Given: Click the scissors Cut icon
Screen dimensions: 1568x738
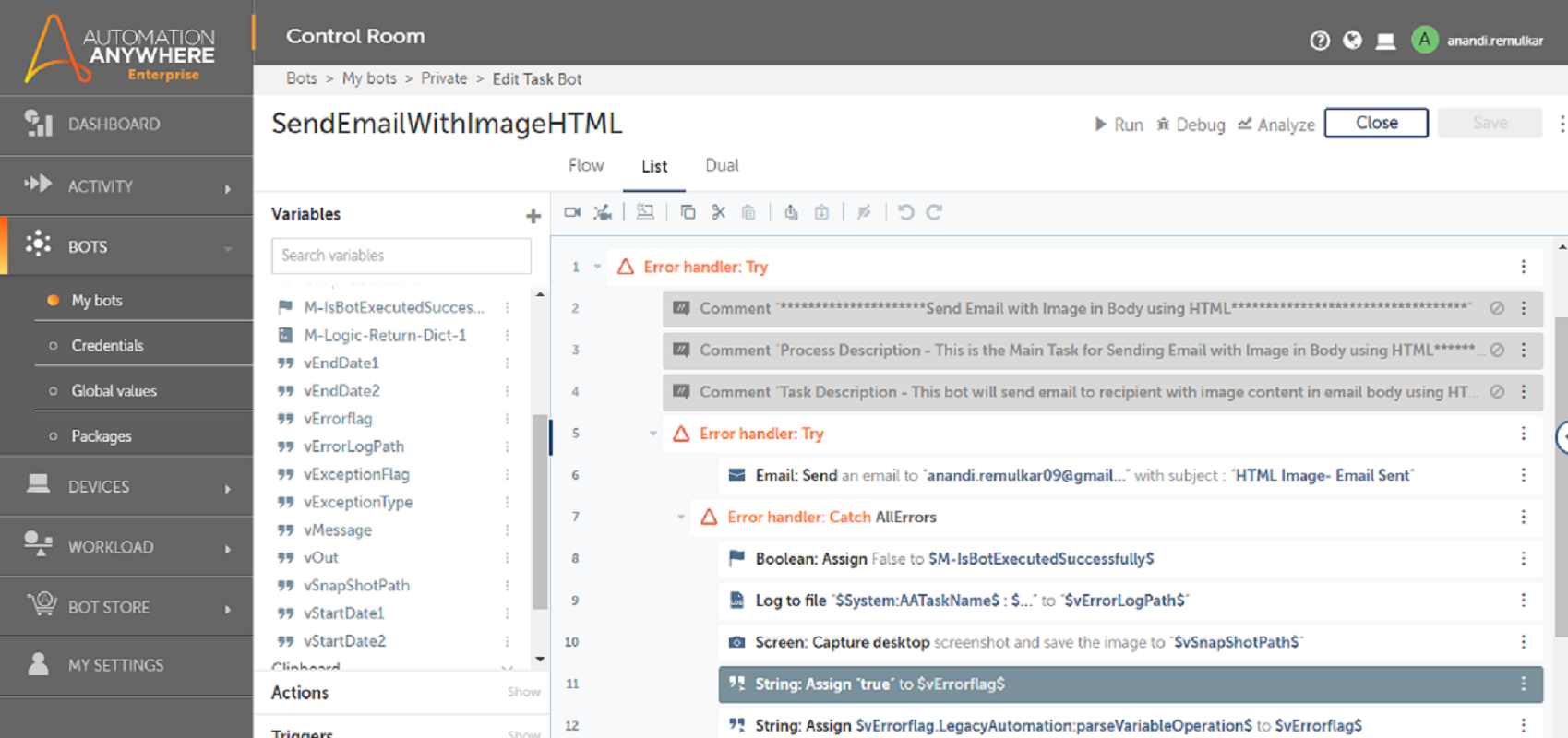Looking at the screenshot, I should 718,213.
